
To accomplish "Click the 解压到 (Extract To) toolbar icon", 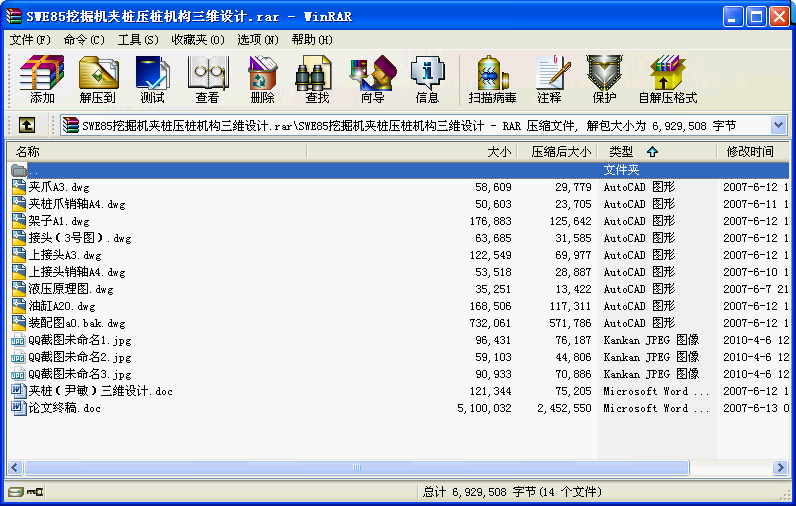I will coord(98,80).
